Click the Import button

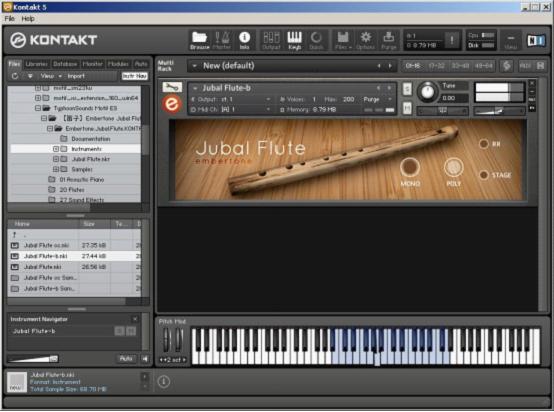[76, 76]
